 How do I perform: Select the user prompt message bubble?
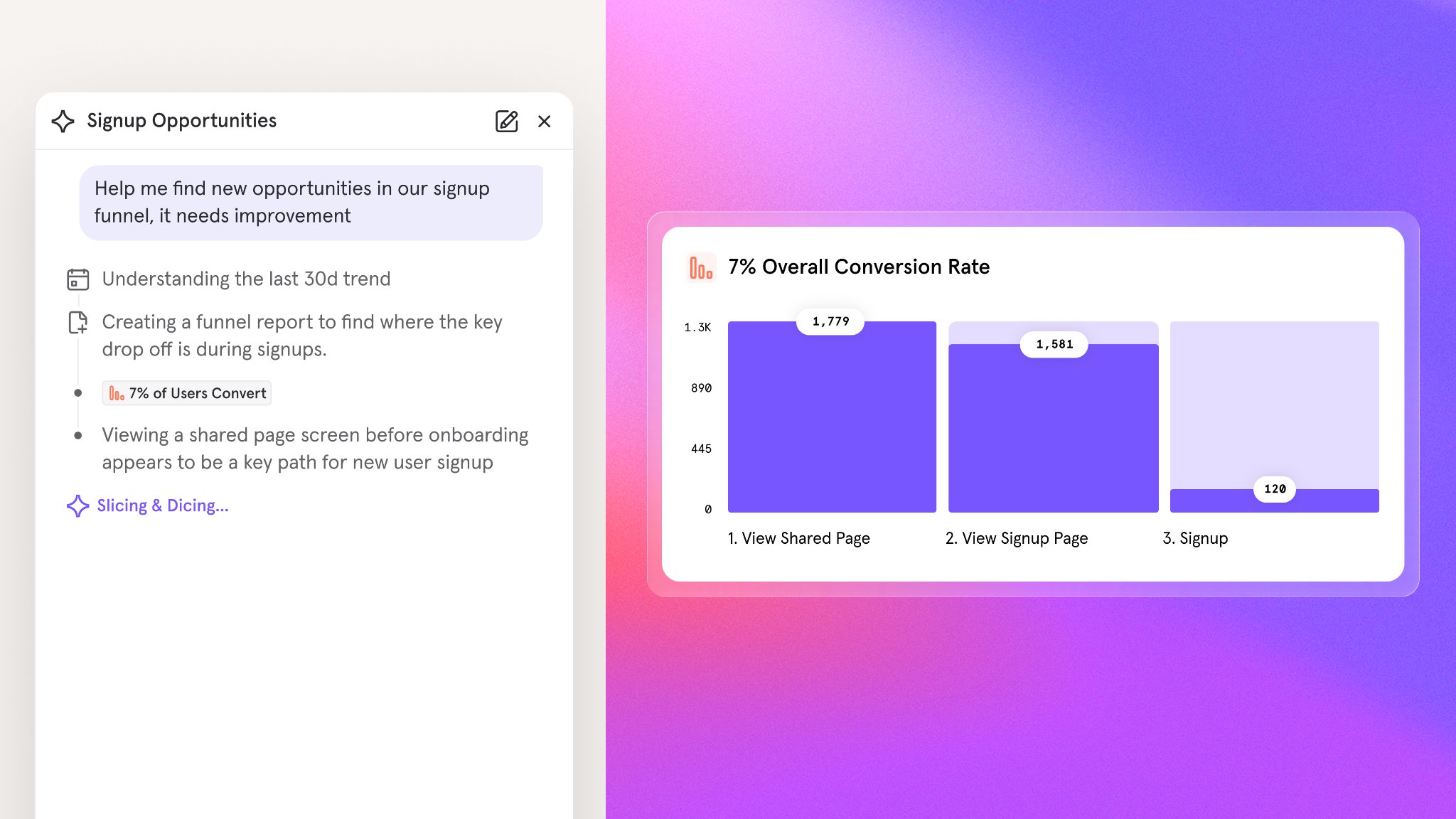(311, 203)
